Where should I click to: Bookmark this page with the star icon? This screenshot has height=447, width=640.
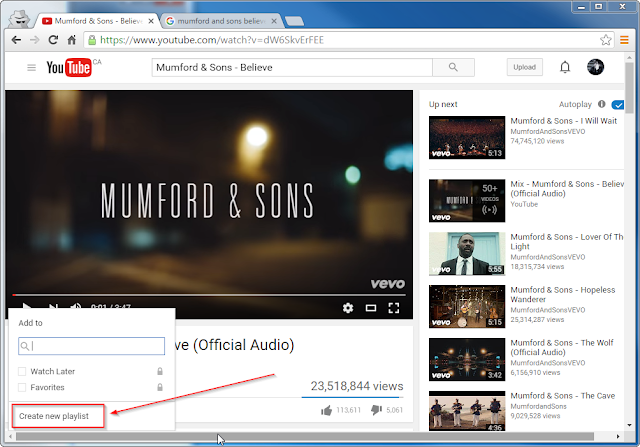point(605,40)
